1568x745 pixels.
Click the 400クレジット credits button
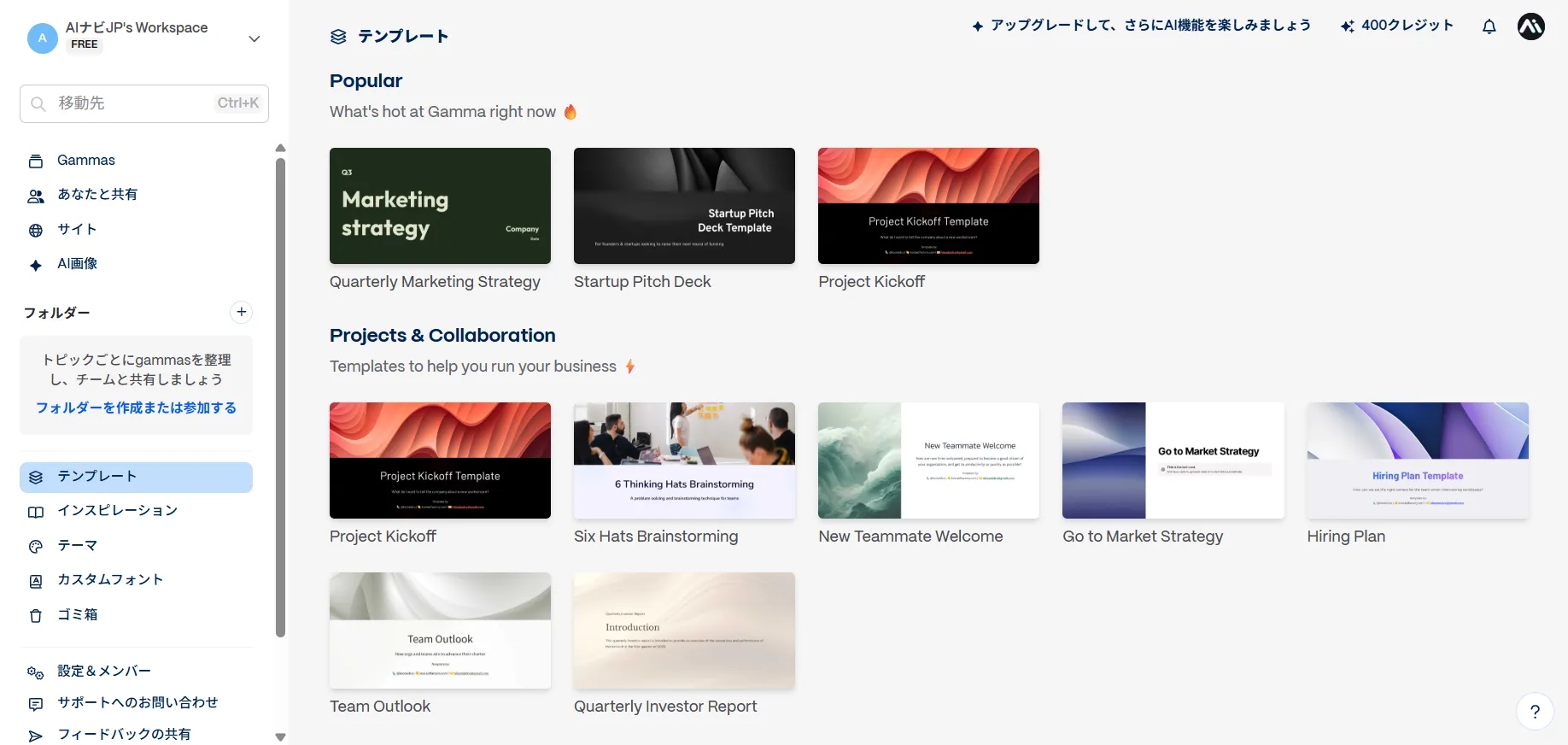click(x=1397, y=26)
